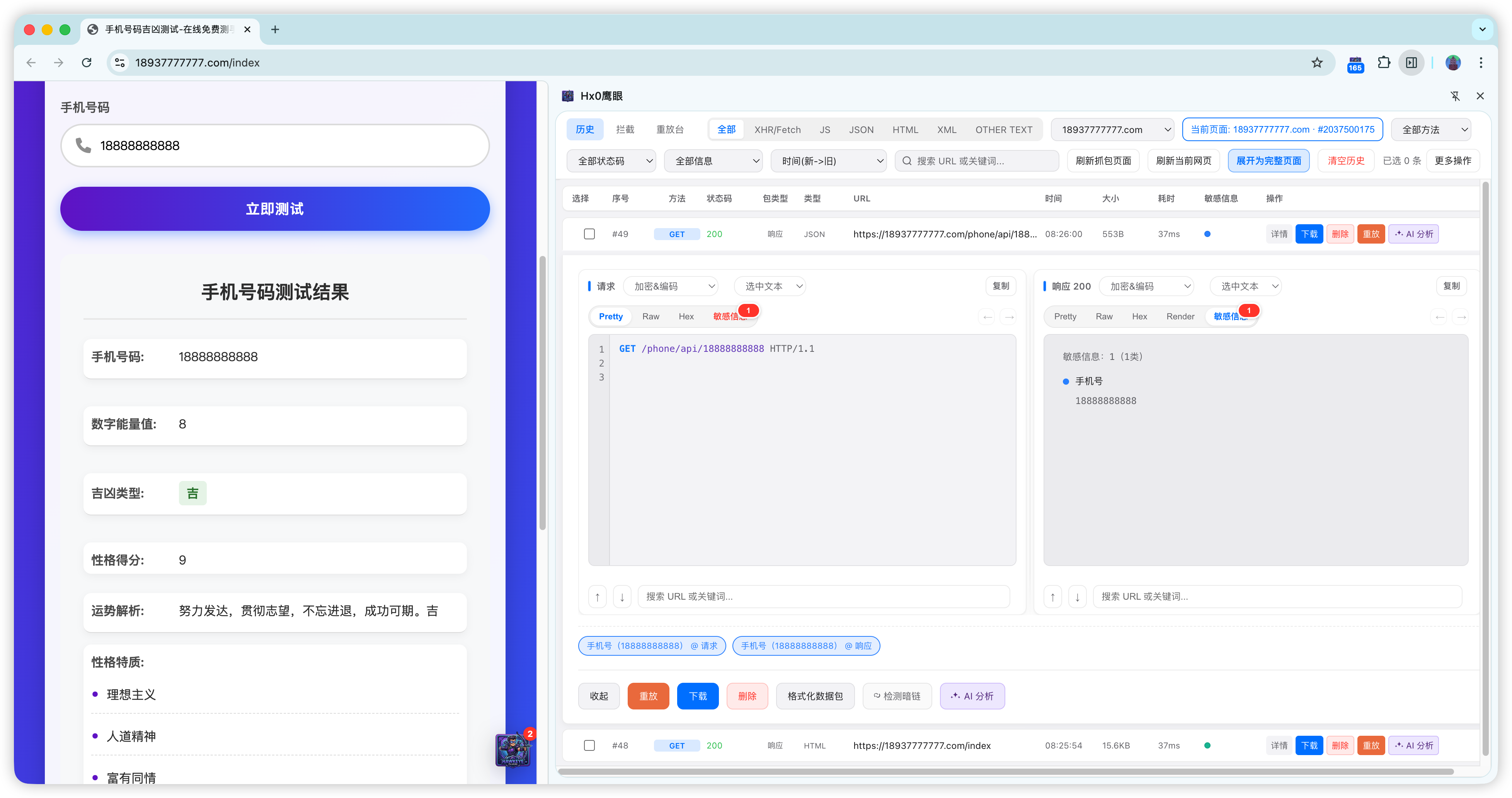Viewport: 1512px width, 798px height.
Task: Open the browser extensions puzzle icon
Action: click(x=1383, y=63)
